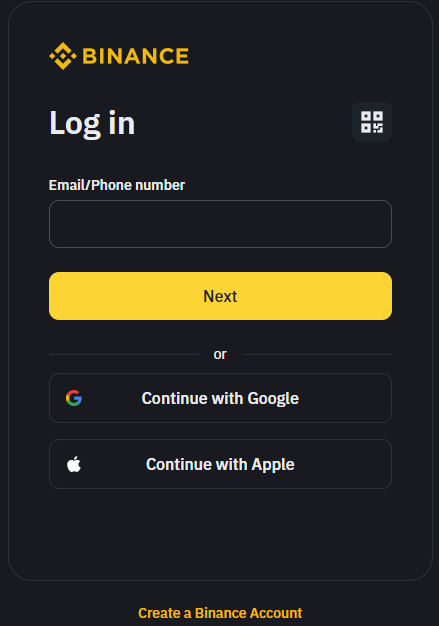Click the BINANCE wordmark text
The width and height of the screenshot is (439, 626).
click(135, 56)
